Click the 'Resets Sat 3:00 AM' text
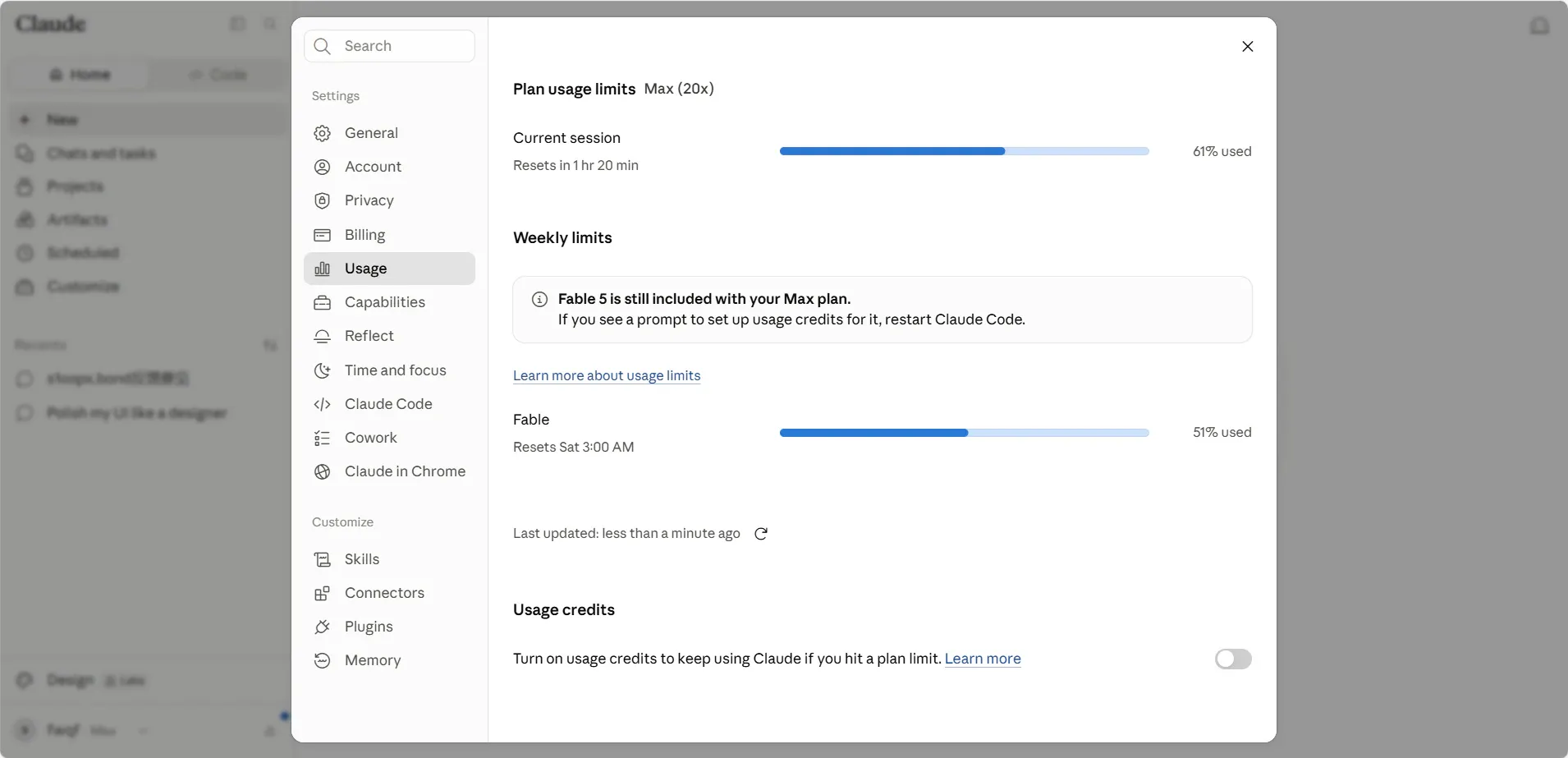1568x758 pixels. click(574, 447)
